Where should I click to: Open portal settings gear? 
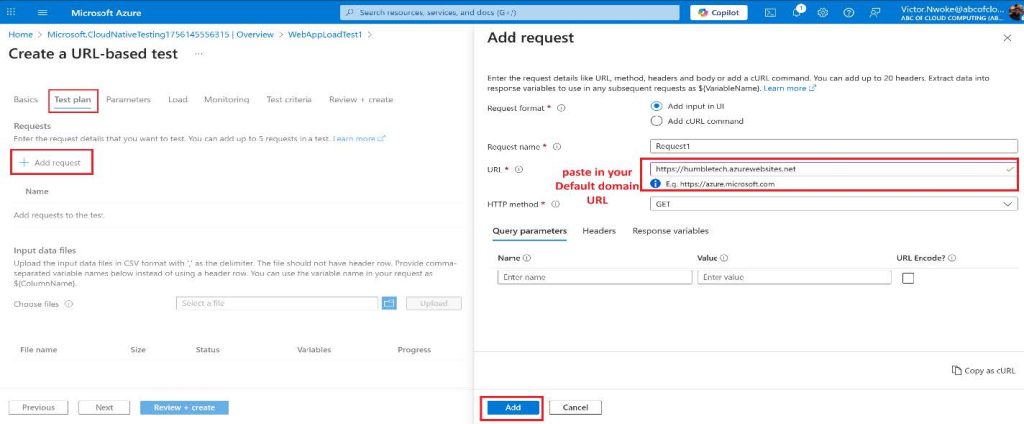(x=823, y=12)
